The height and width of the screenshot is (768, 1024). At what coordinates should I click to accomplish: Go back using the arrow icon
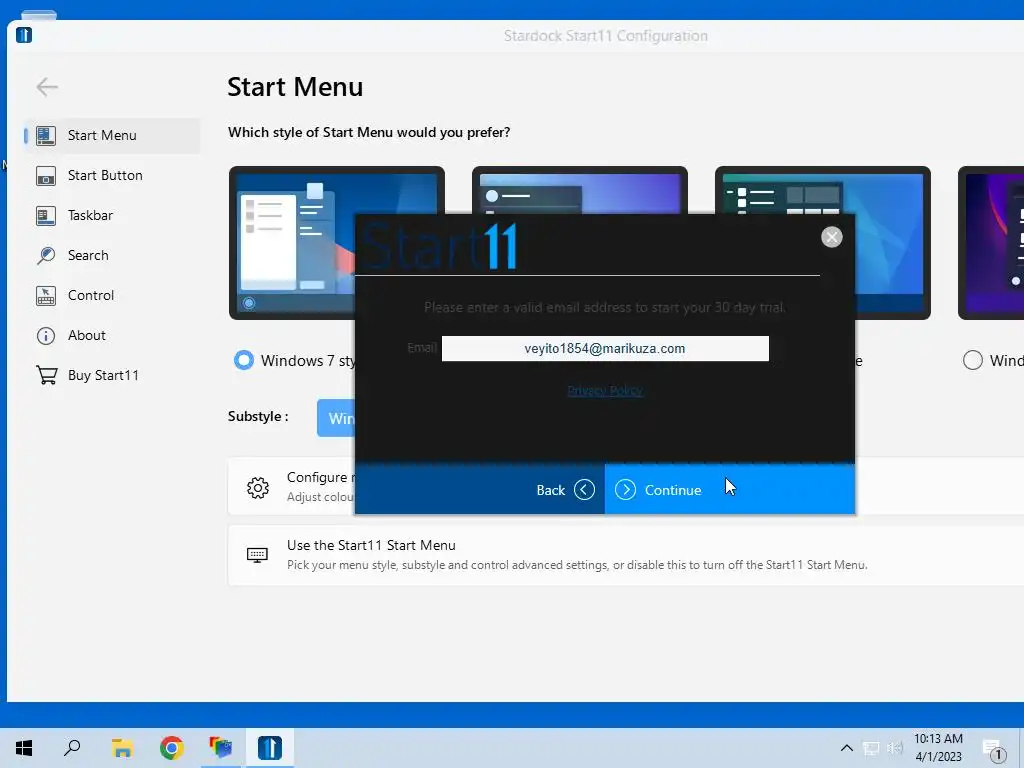(x=47, y=87)
